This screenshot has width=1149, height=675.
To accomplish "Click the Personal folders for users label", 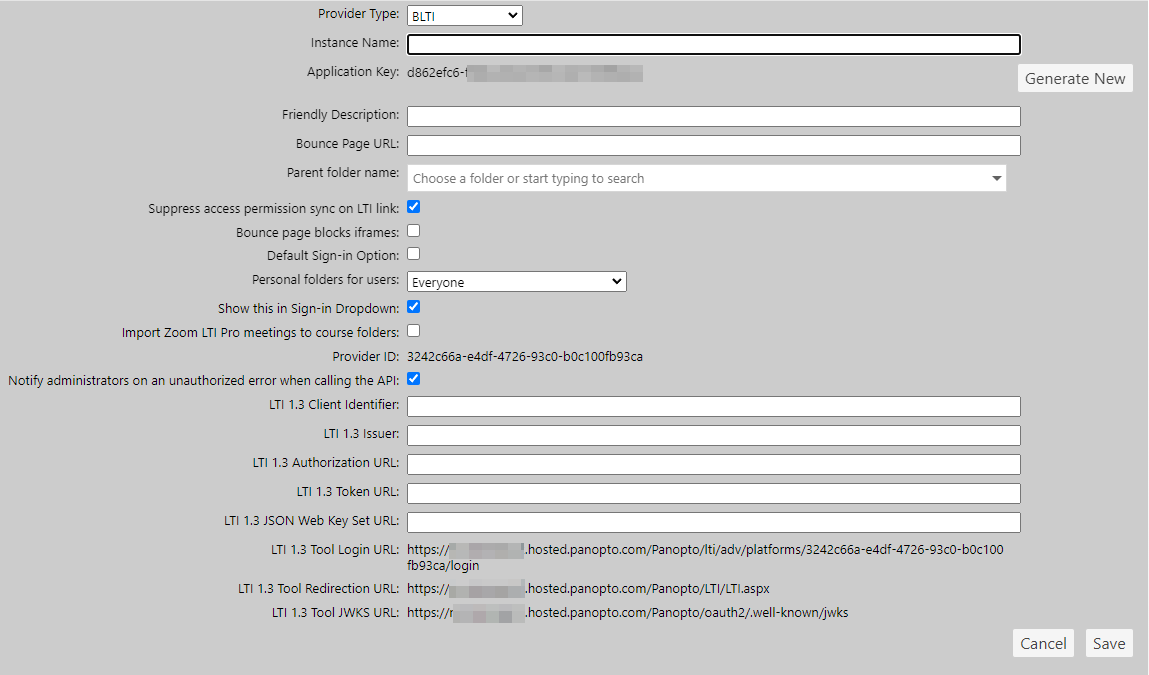I will (x=325, y=280).
